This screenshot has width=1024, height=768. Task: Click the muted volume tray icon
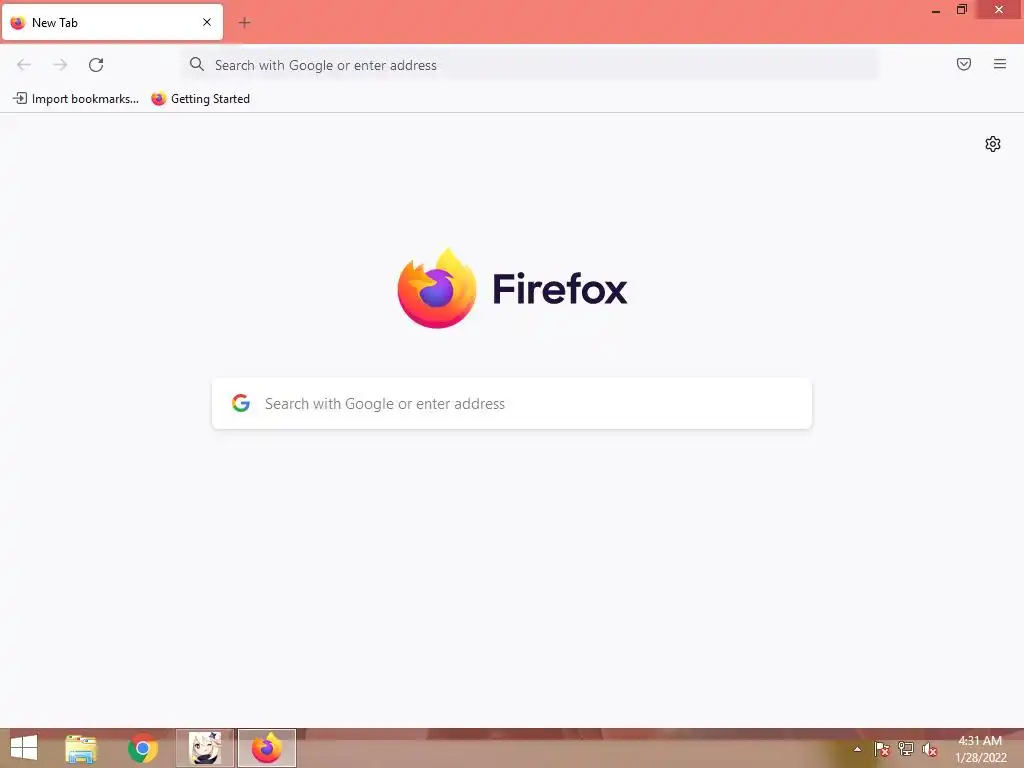coord(930,749)
